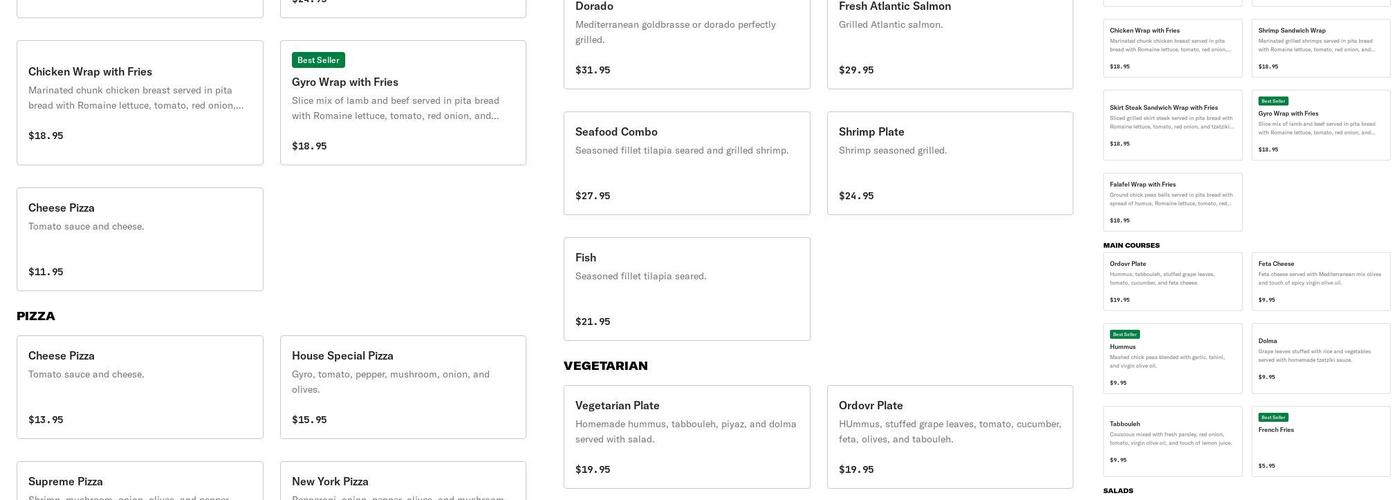Open the Tabbouleh thumbnail card
The width and height of the screenshot is (1400, 500).
[x=1172, y=441]
